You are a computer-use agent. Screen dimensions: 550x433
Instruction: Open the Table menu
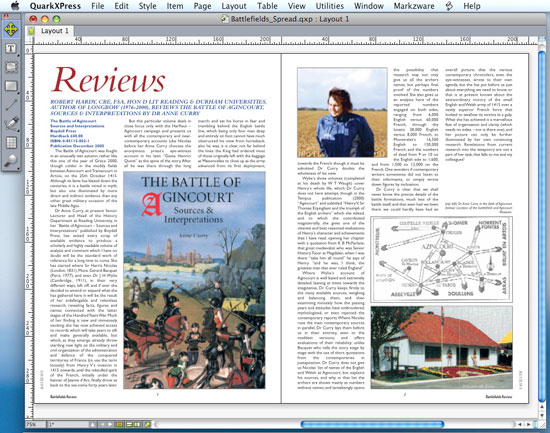(x=267, y=6)
